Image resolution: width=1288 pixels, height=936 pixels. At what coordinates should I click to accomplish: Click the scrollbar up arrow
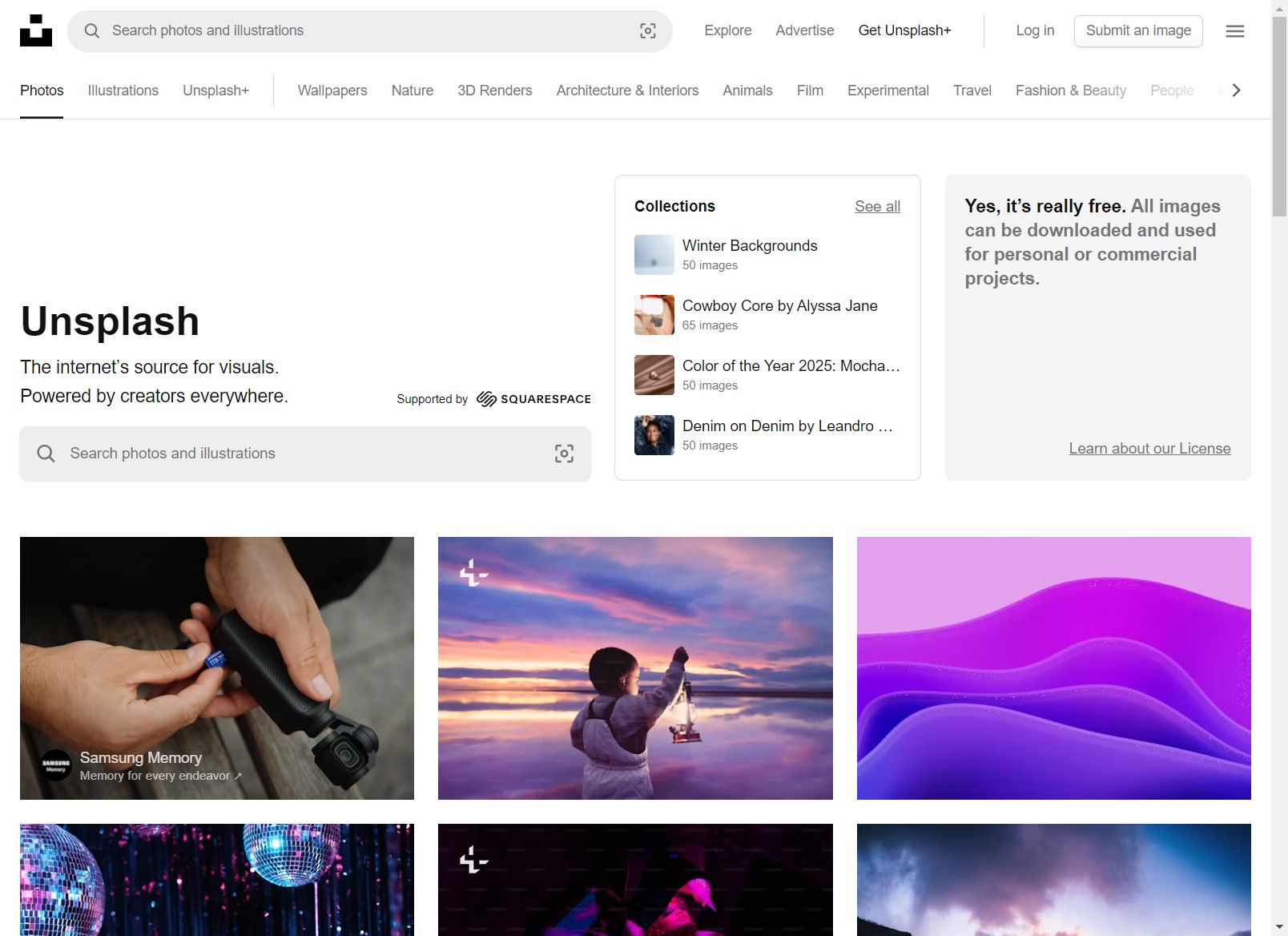click(1279, 8)
